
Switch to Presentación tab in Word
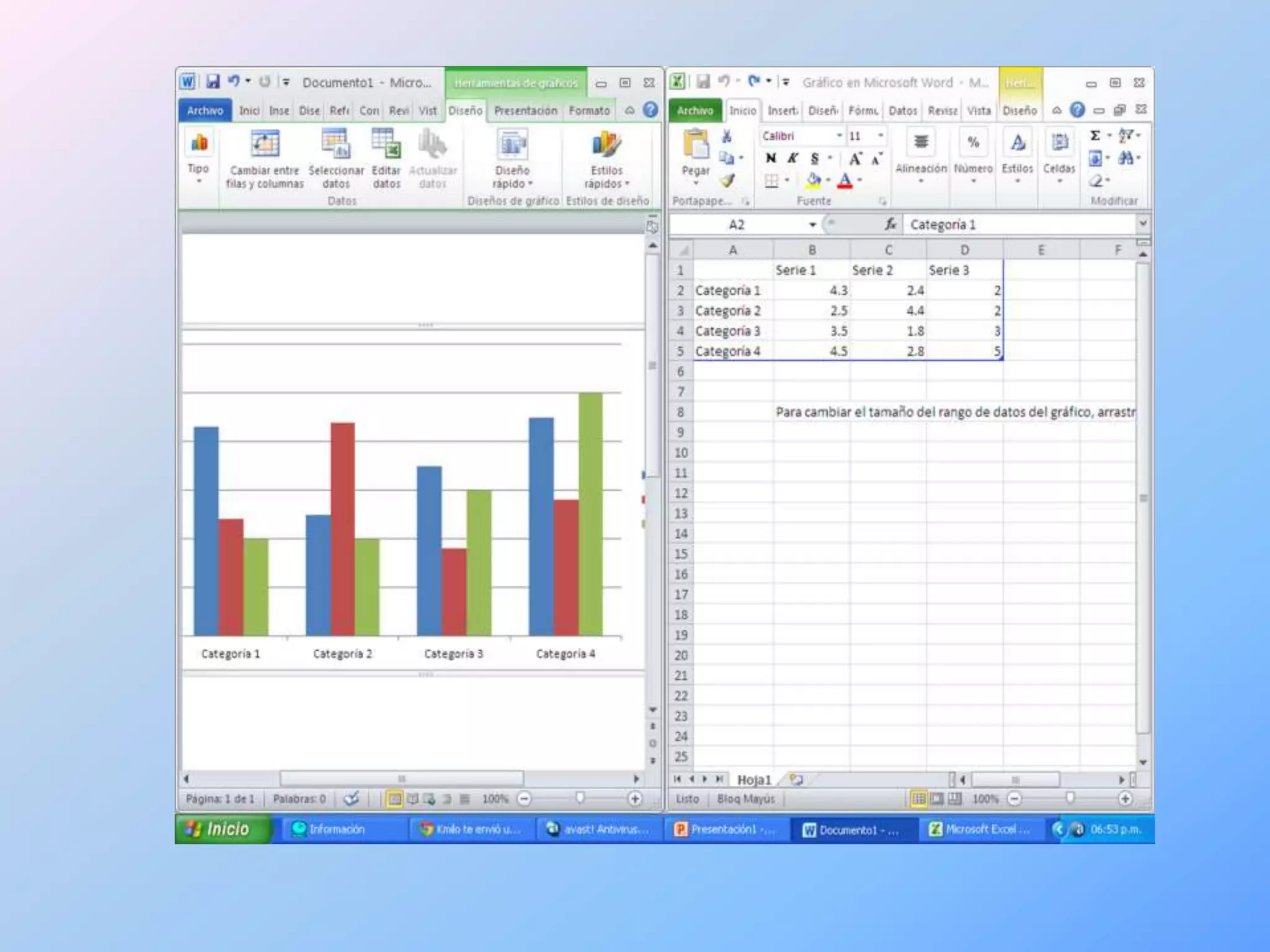pyautogui.click(x=525, y=111)
